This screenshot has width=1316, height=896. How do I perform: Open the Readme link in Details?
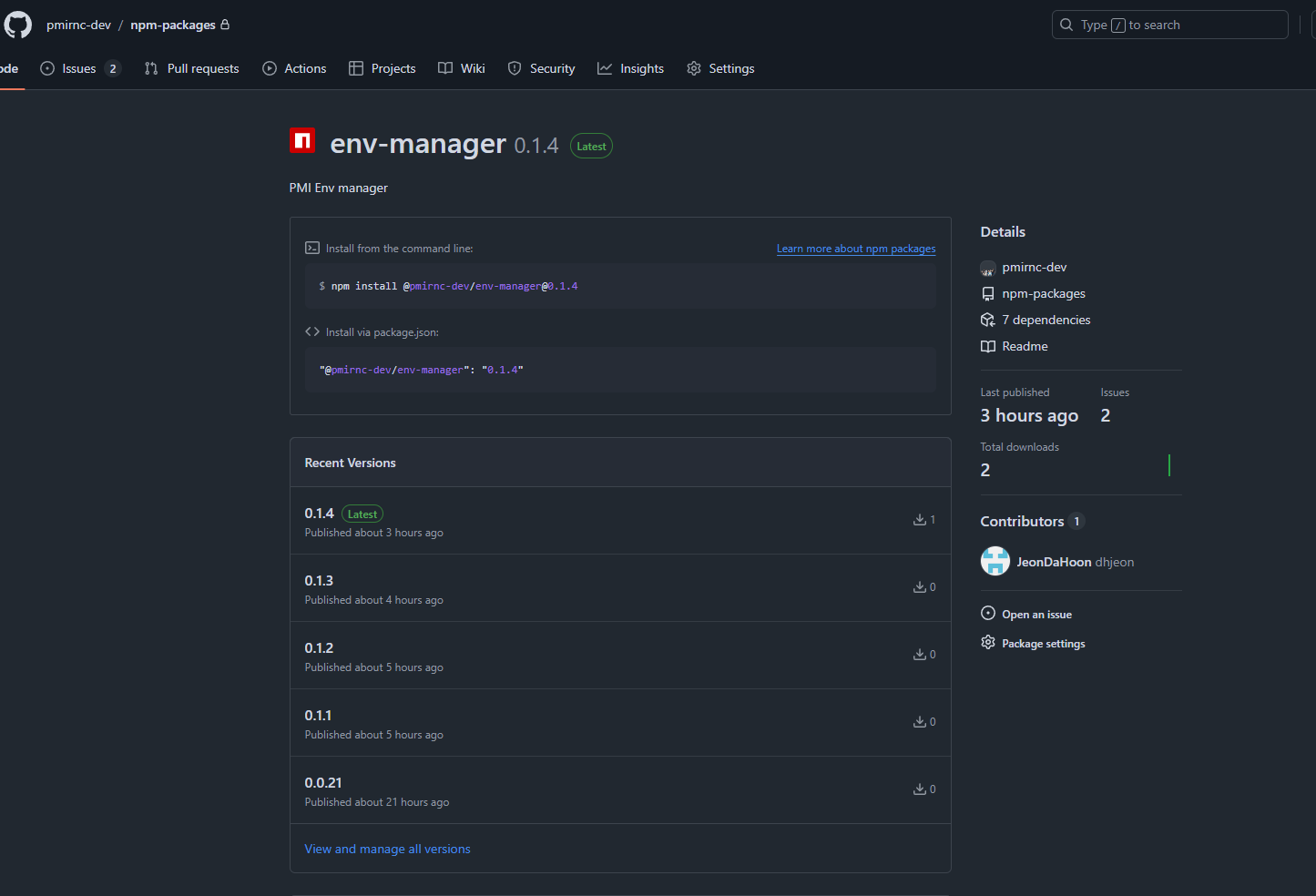1025,346
